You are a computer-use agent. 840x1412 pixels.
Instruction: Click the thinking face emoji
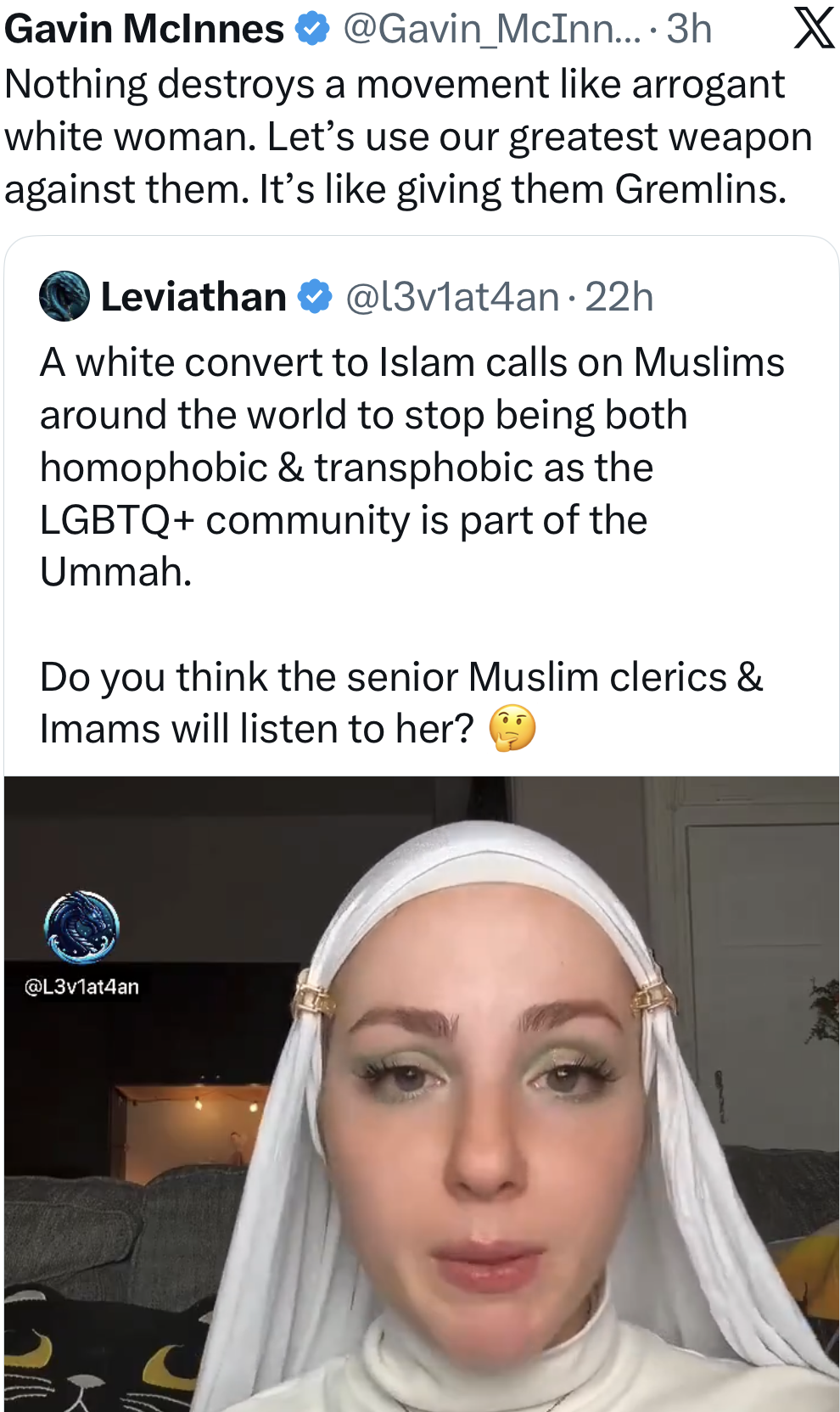tap(512, 729)
